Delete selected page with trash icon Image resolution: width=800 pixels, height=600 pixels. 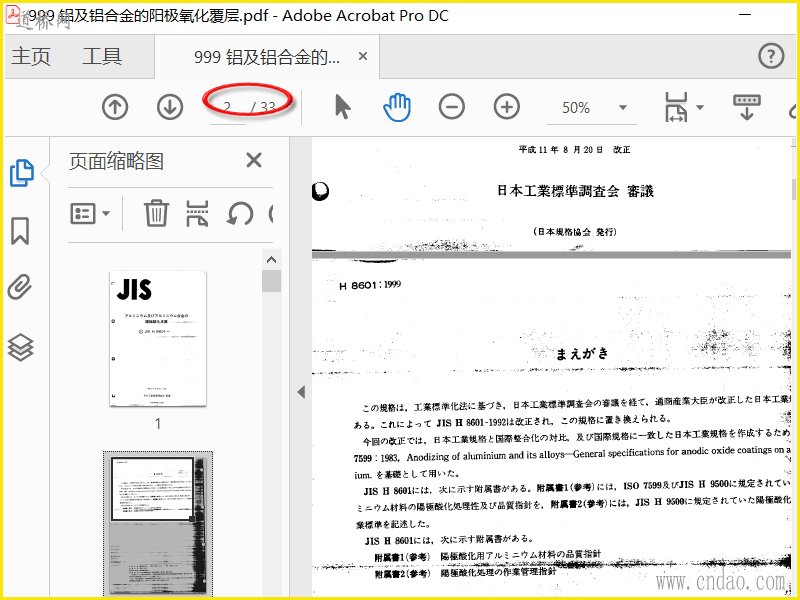[156, 213]
